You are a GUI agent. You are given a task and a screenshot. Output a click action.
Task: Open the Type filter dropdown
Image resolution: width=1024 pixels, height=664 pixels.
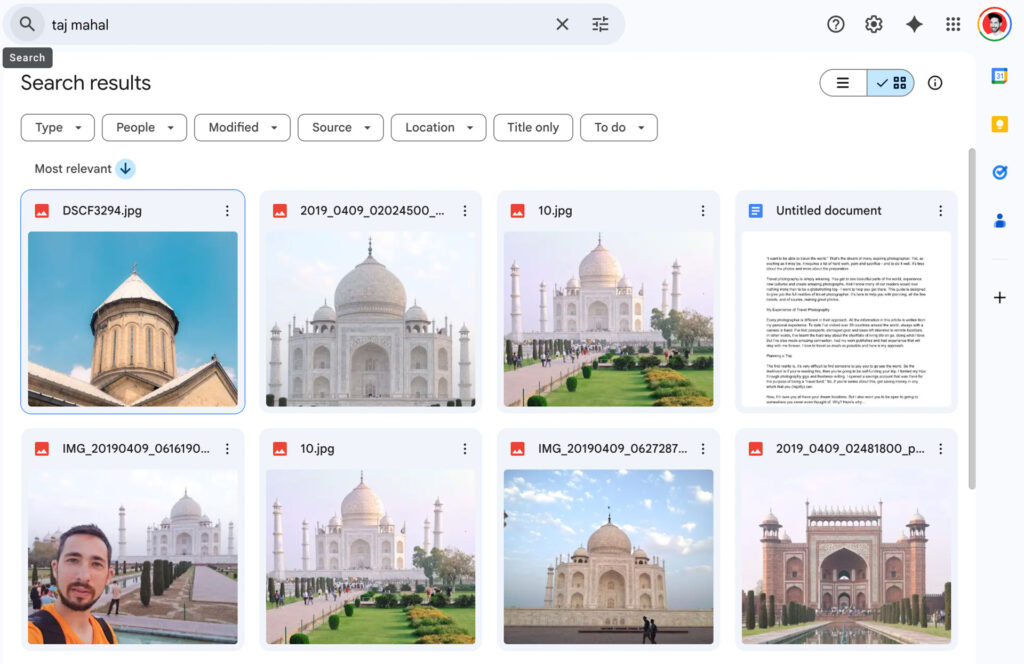[57, 128]
